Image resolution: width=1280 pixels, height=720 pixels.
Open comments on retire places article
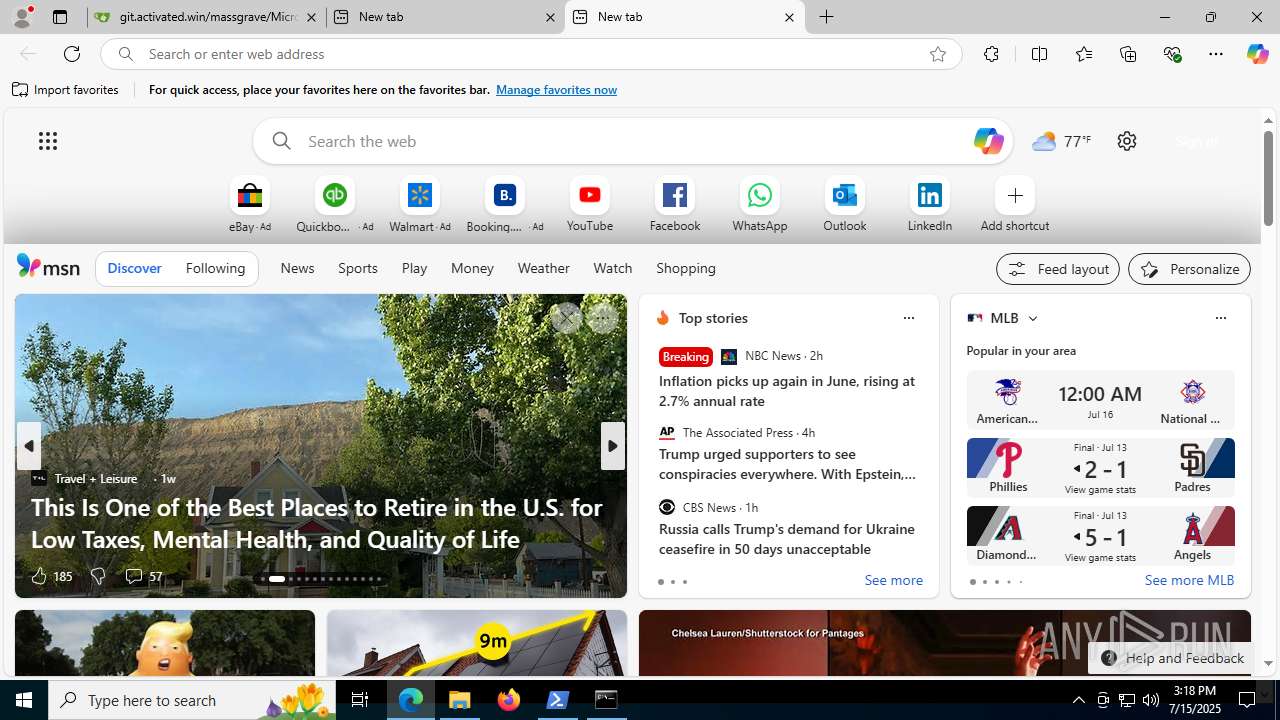[x=143, y=576]
